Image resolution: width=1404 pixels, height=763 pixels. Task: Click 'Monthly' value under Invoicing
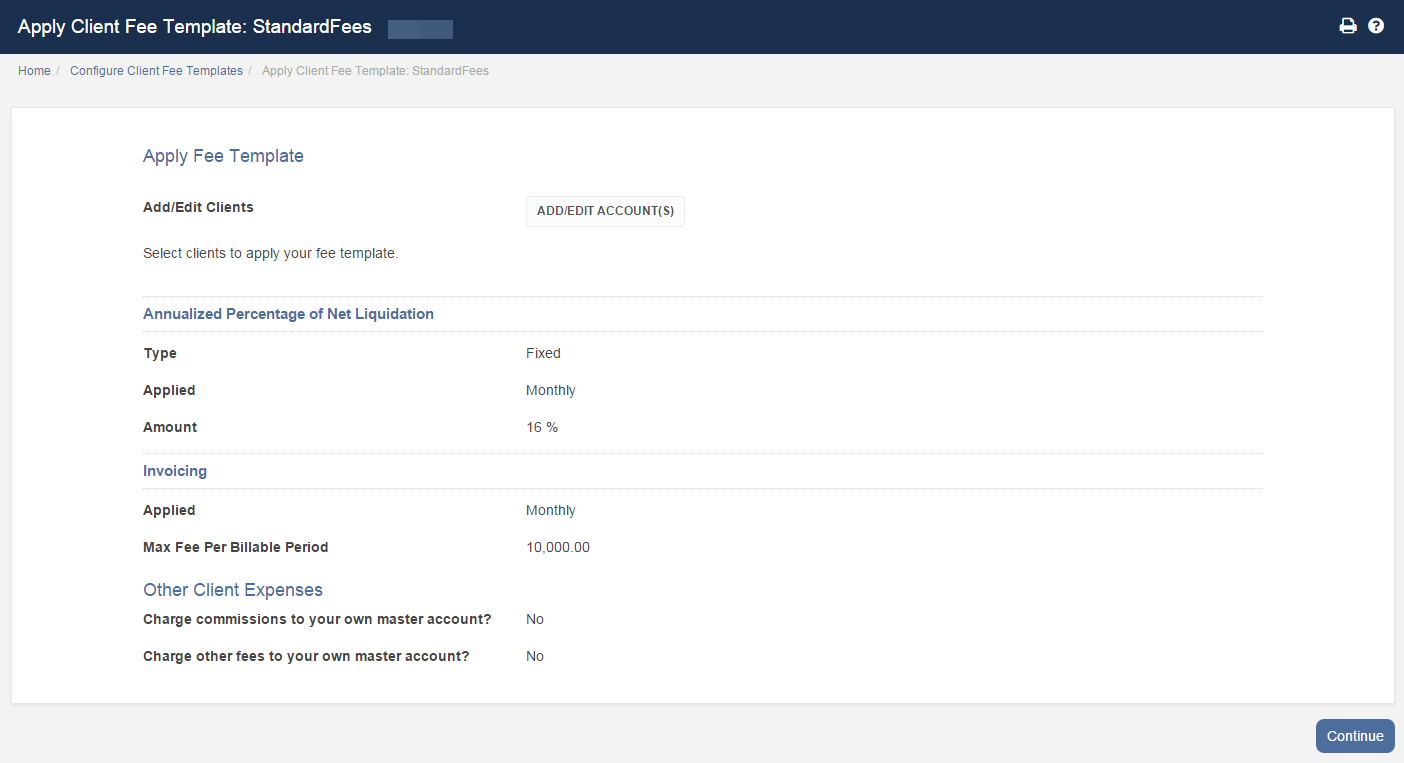point(551,510)
